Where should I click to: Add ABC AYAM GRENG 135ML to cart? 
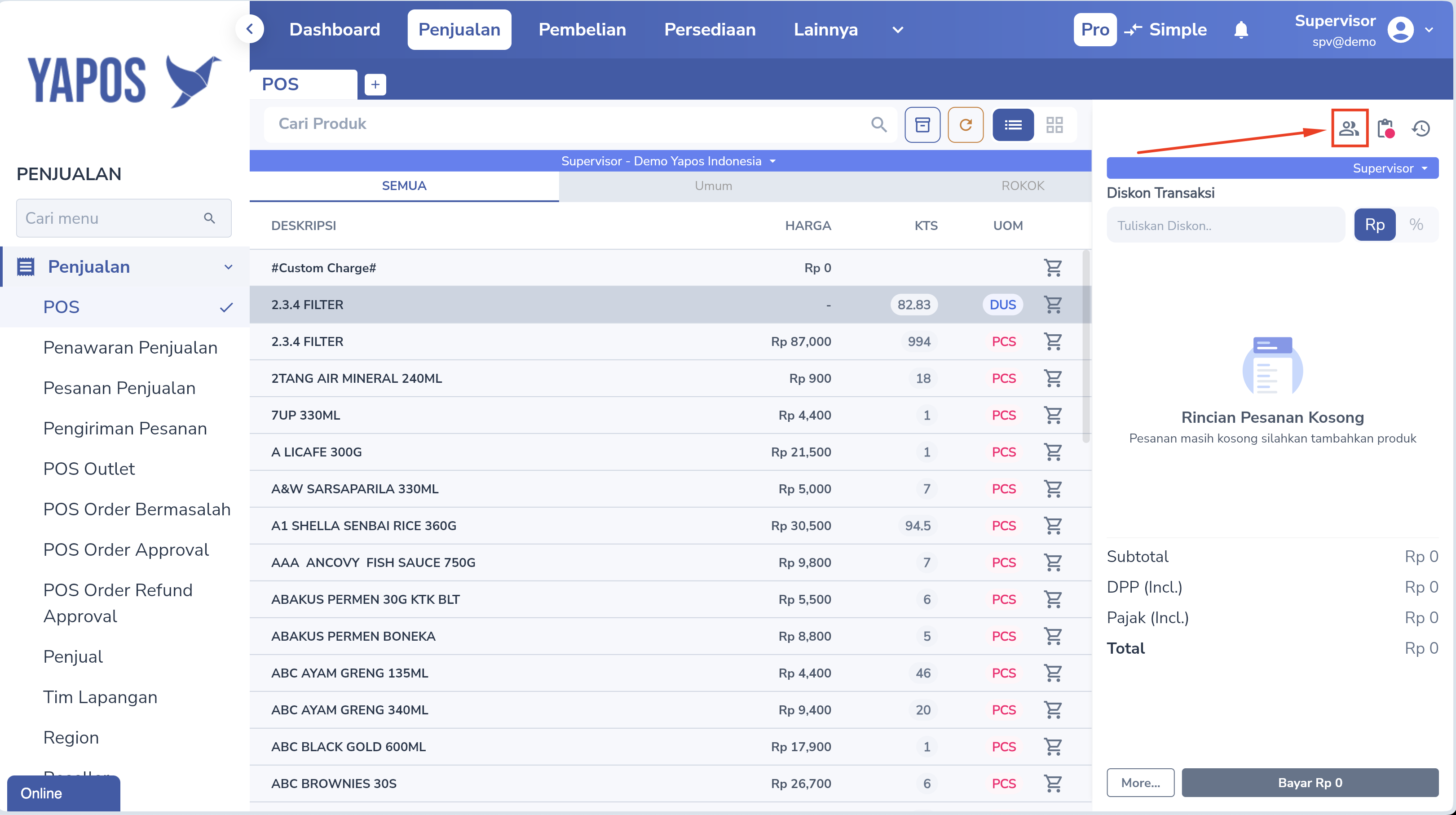tap(1052, 673)
